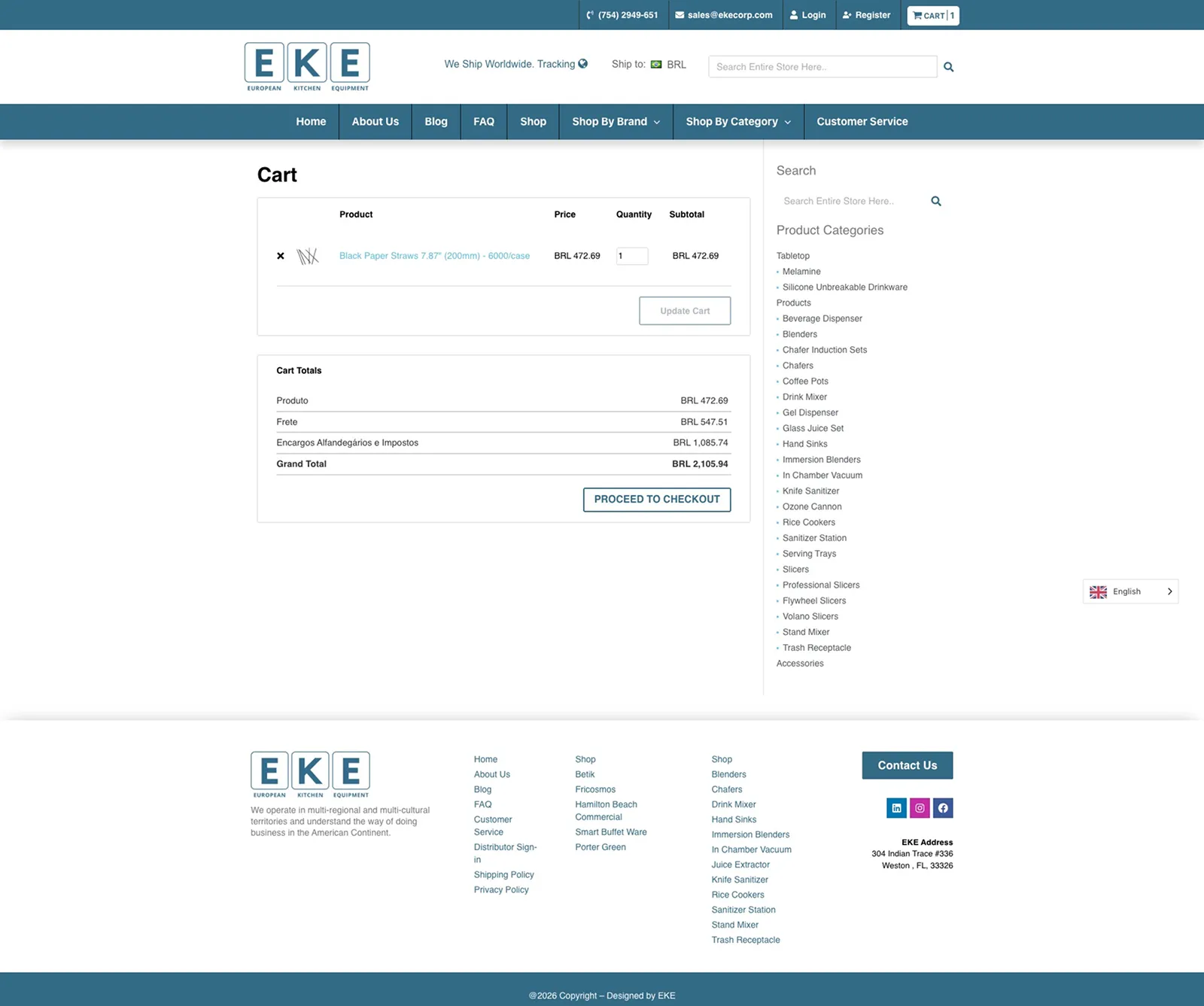Open Blog in the navigation bar
Viewport: 1204px width, 1006px height.
436,122
